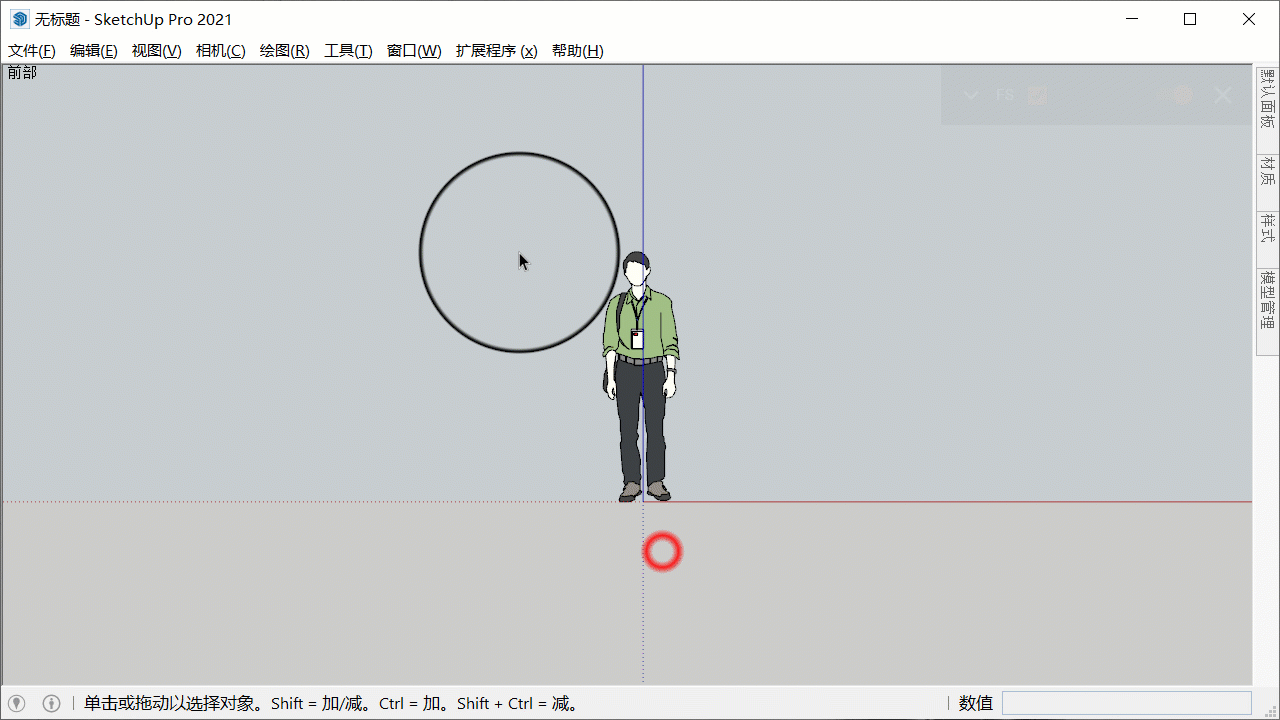Click the FS label on the overlay
The width and height of the screenshot is (1280, 720).
pos(1005,95)
